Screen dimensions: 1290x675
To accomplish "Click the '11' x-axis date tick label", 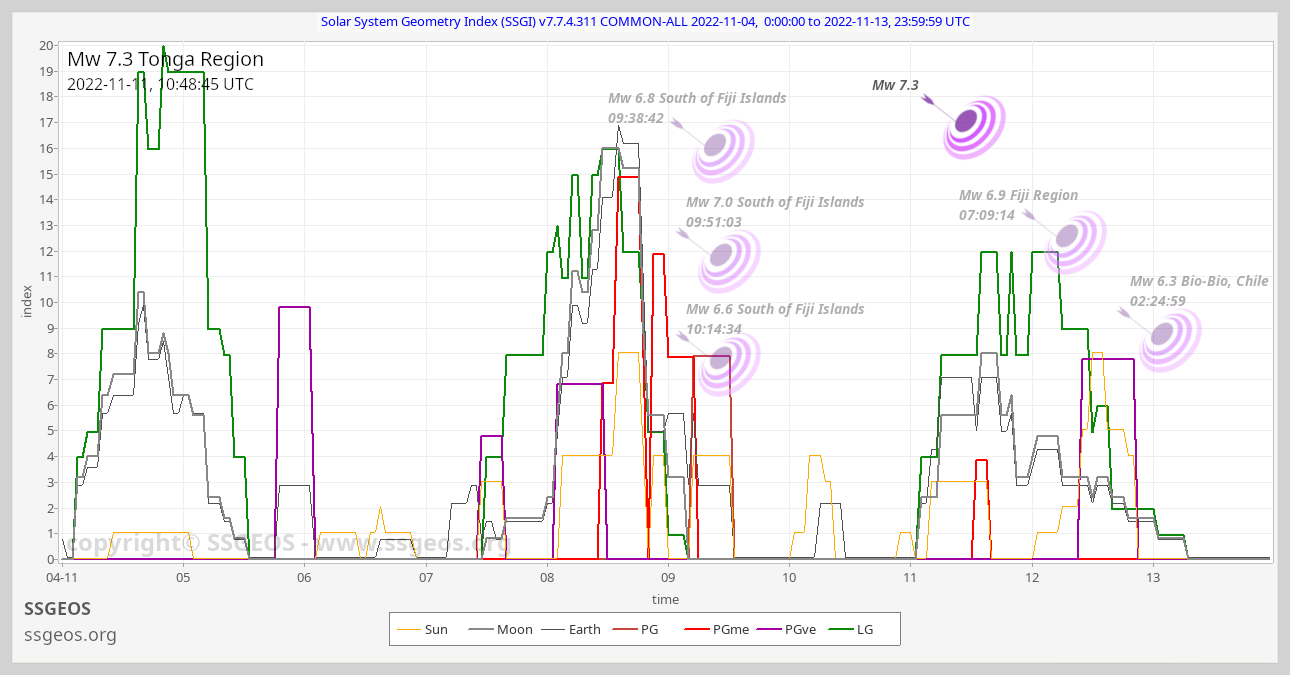I will pyautogui.click(x=910, y=577).
